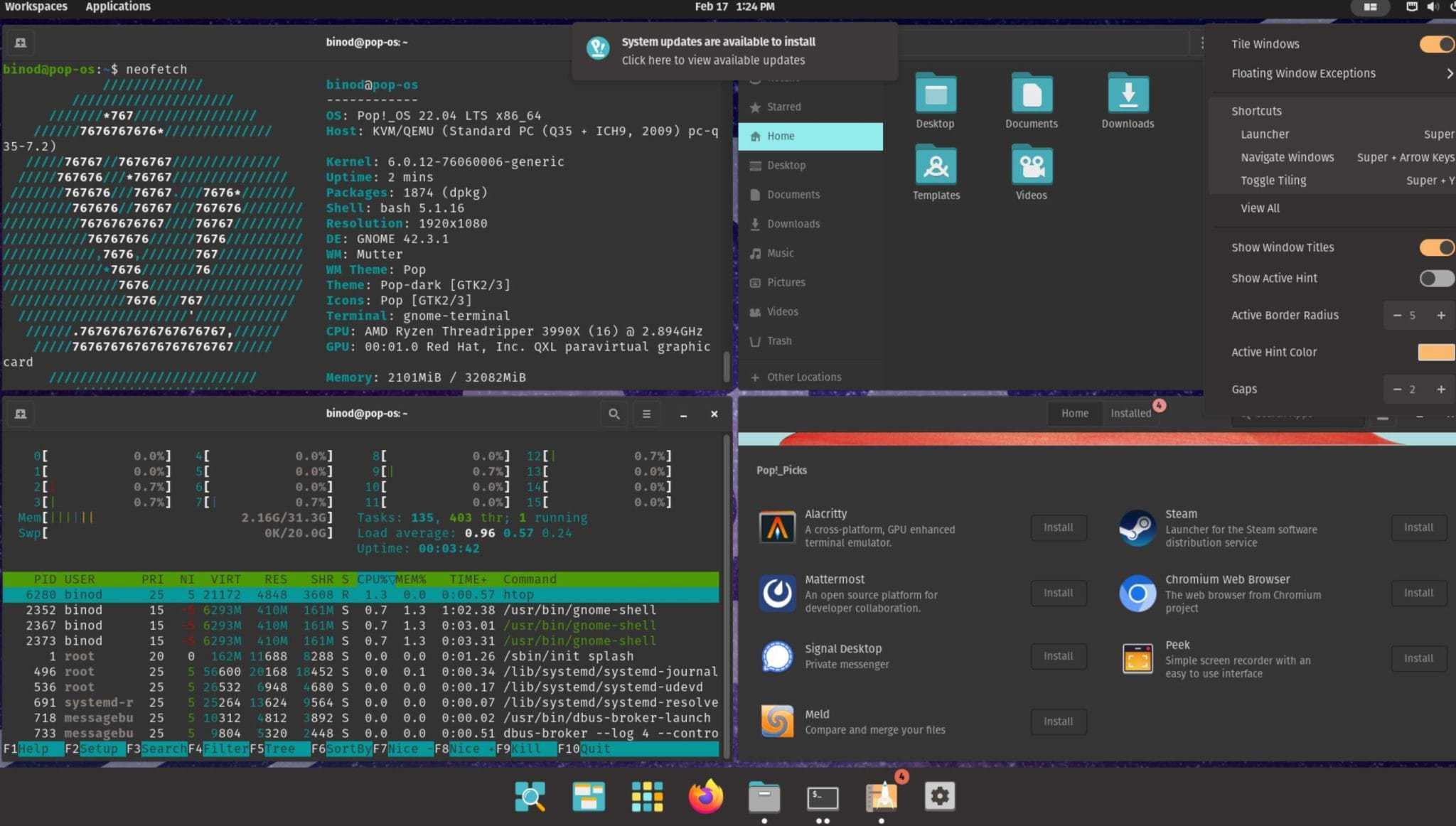Disable Tile Windows

click(x=1435, y=43)
